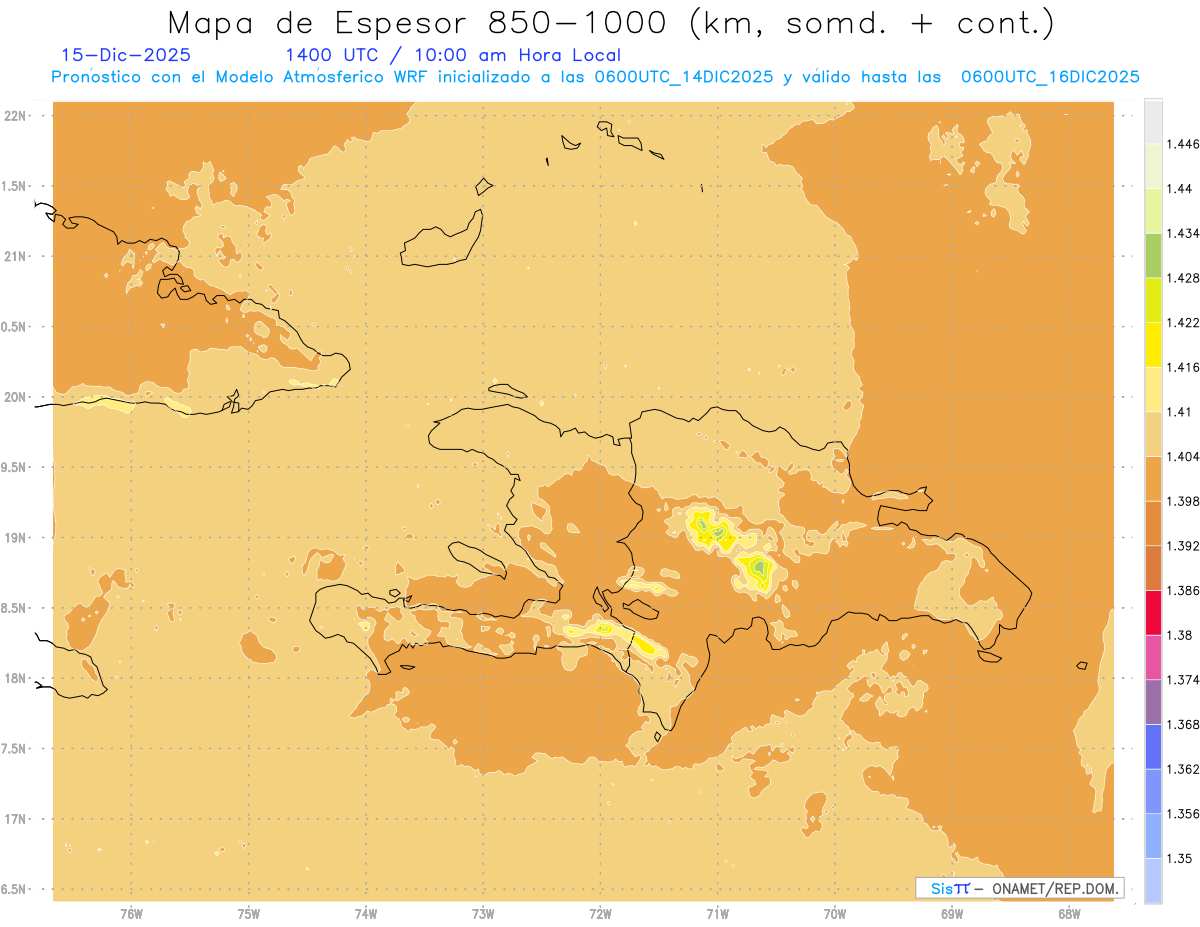Select the 22N latitude label
Screen dimensions: 1200x927
pyautogui.click(x=16, y=116)
